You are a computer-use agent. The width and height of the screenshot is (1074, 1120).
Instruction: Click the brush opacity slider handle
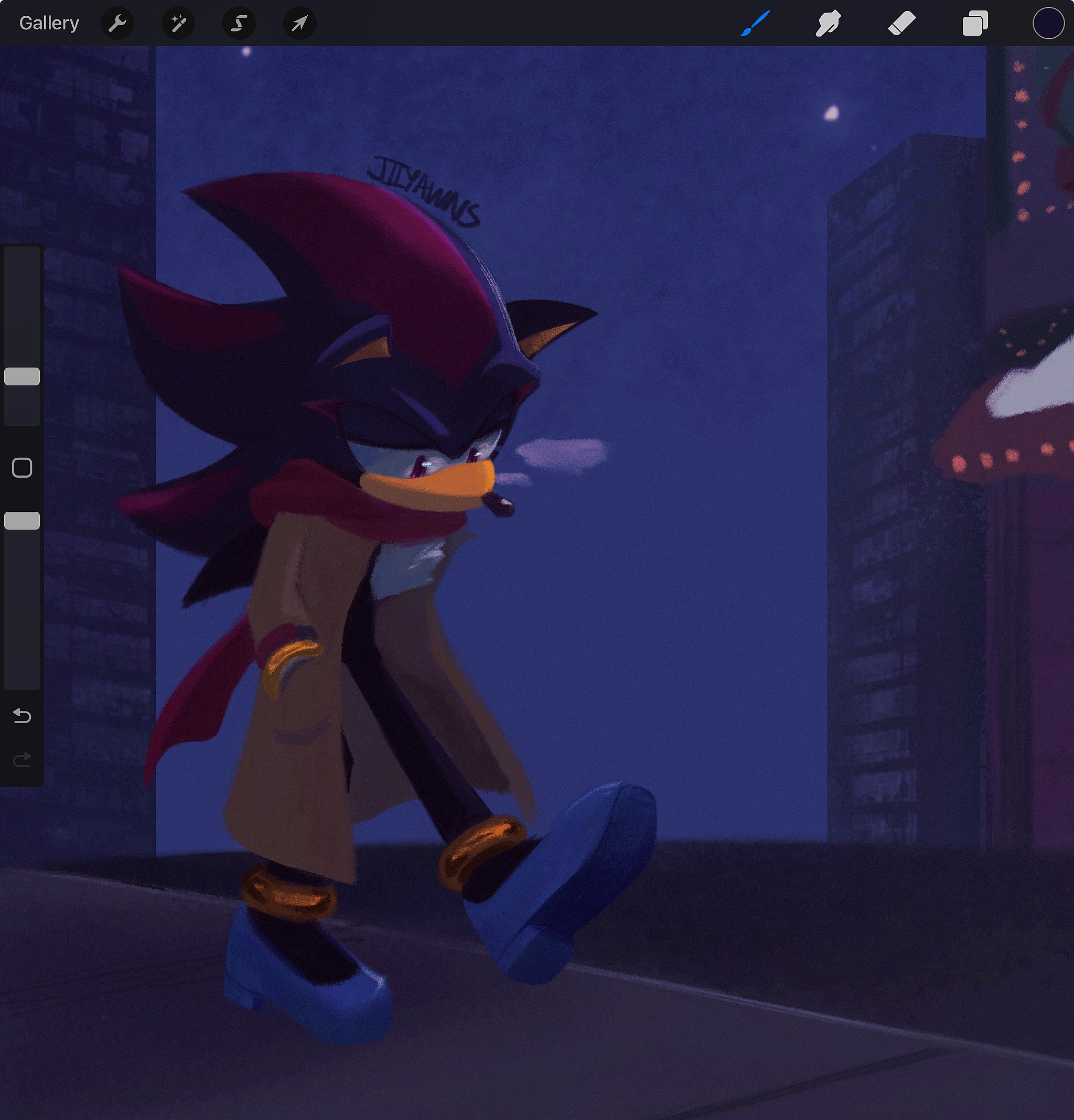pos(23,521)
